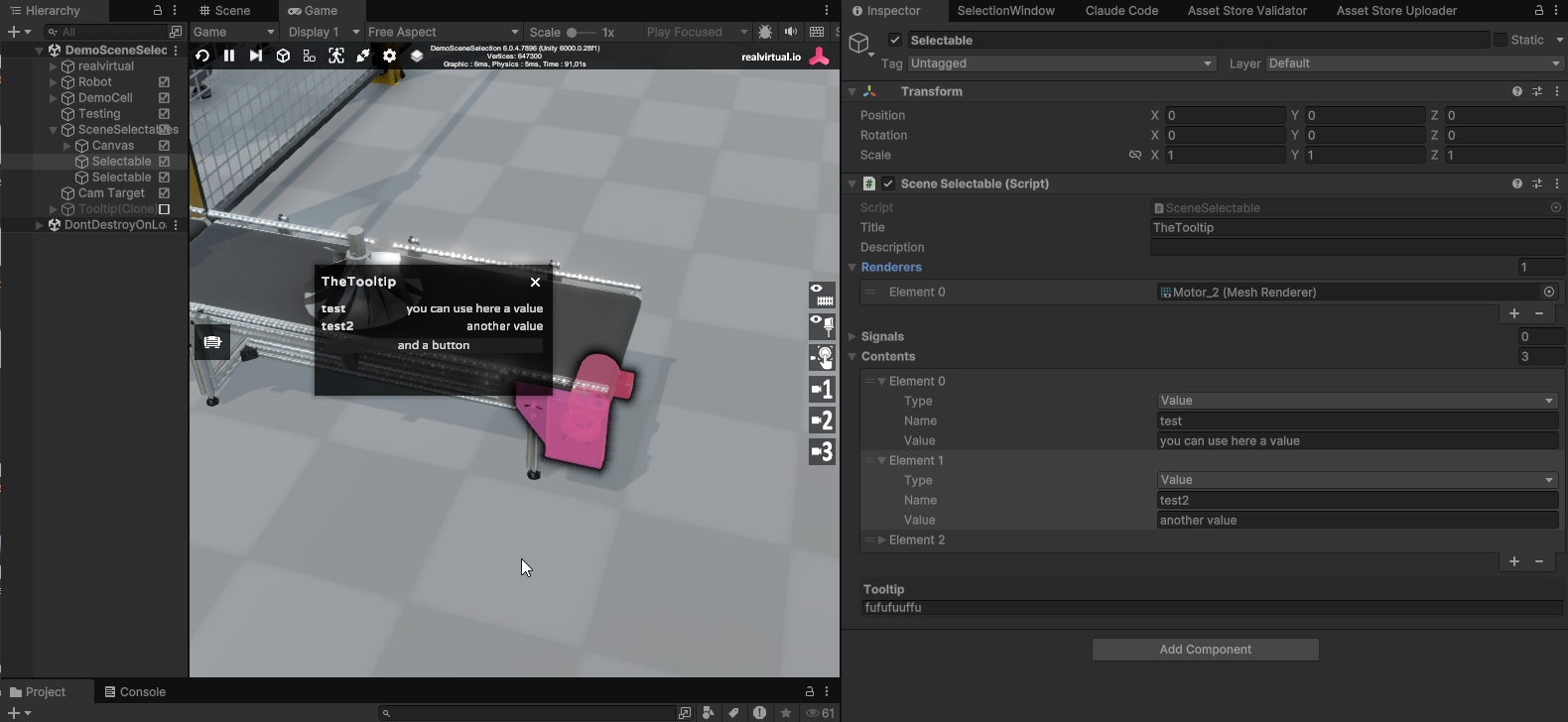Expand the realvirtual hierarchy item

(x=54, y=66)
